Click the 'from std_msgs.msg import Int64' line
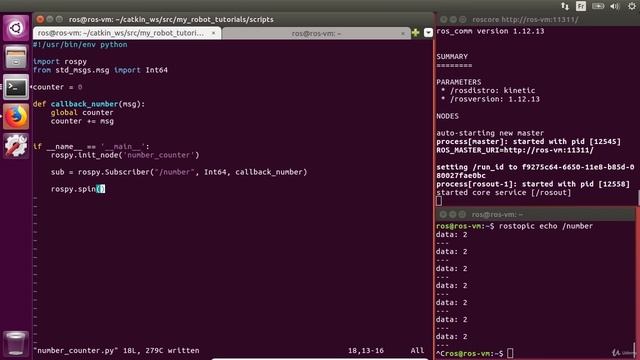This screenshot has height=360, width=640. click(x=100, y=70)
